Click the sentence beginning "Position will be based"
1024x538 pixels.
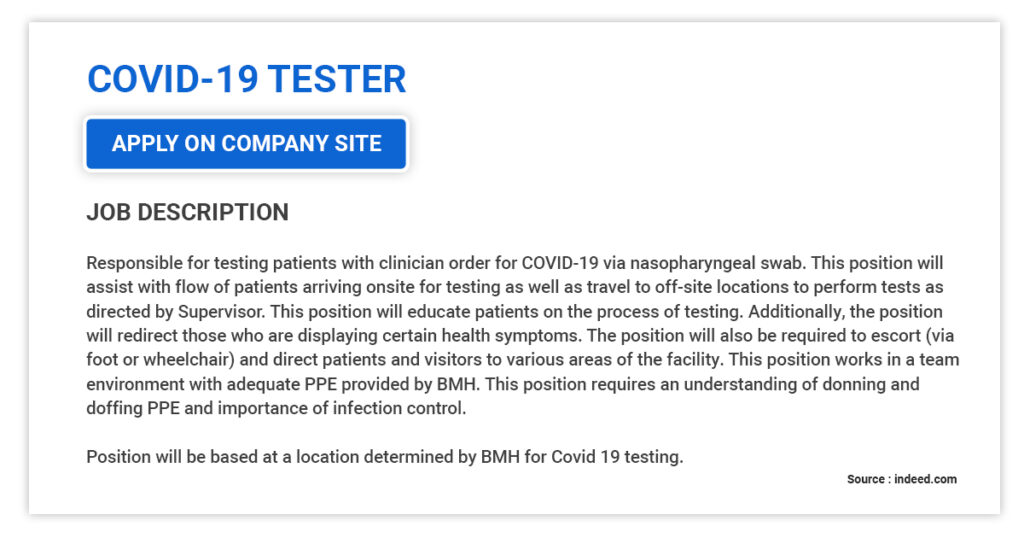coord(384,457)
